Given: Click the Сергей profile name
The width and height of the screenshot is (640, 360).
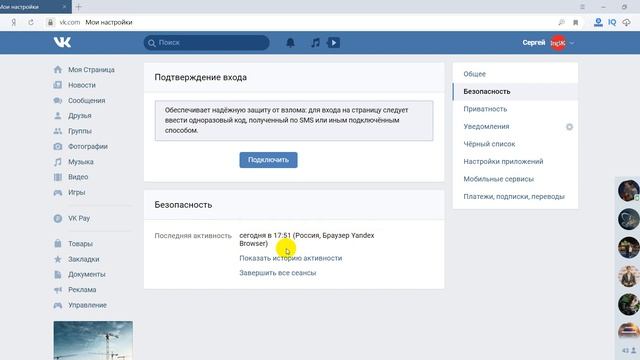Looking at the screenshot, I should coord(533,42).
